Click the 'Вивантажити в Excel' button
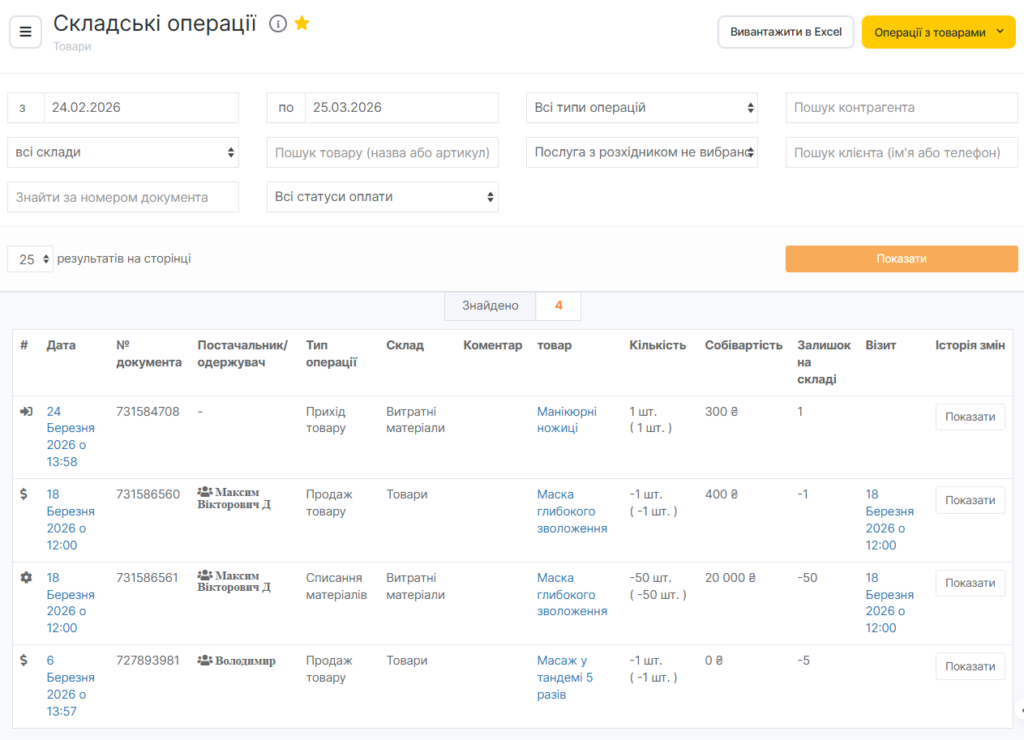1024x740 pixels. (785, 32)
